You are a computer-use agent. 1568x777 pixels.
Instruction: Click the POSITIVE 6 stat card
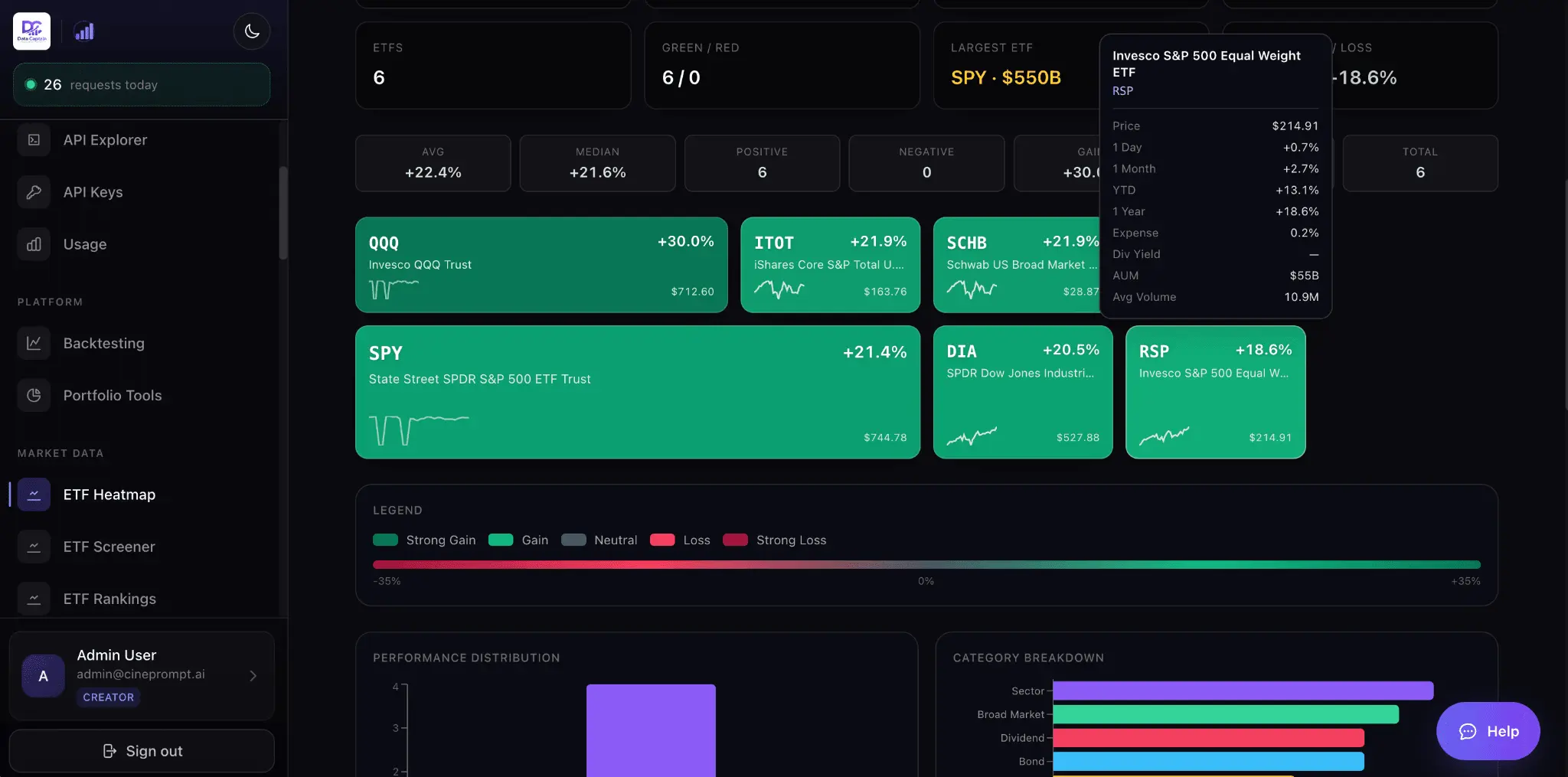coord(763,163)
